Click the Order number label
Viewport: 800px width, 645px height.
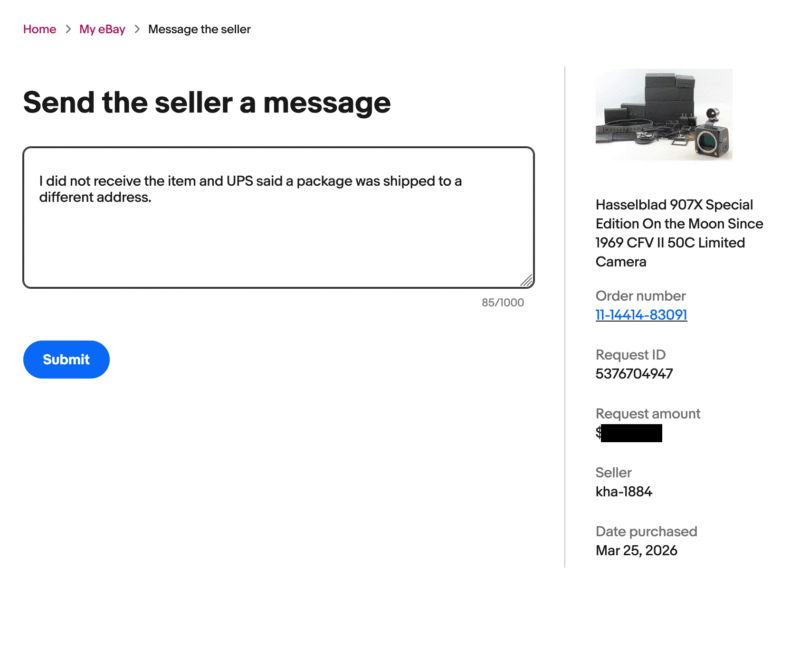[x=641, y=296]
